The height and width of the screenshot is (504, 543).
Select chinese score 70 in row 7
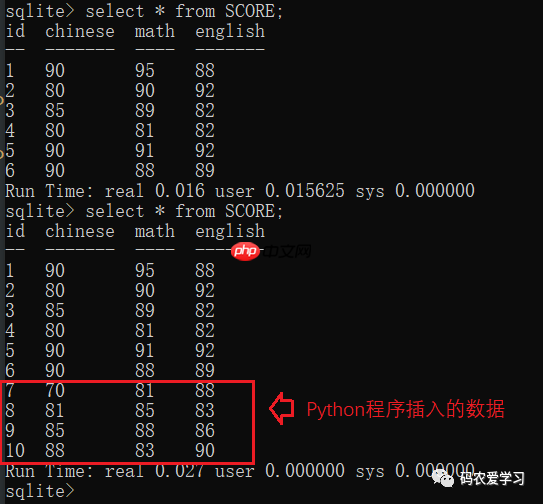pos(55,390)
